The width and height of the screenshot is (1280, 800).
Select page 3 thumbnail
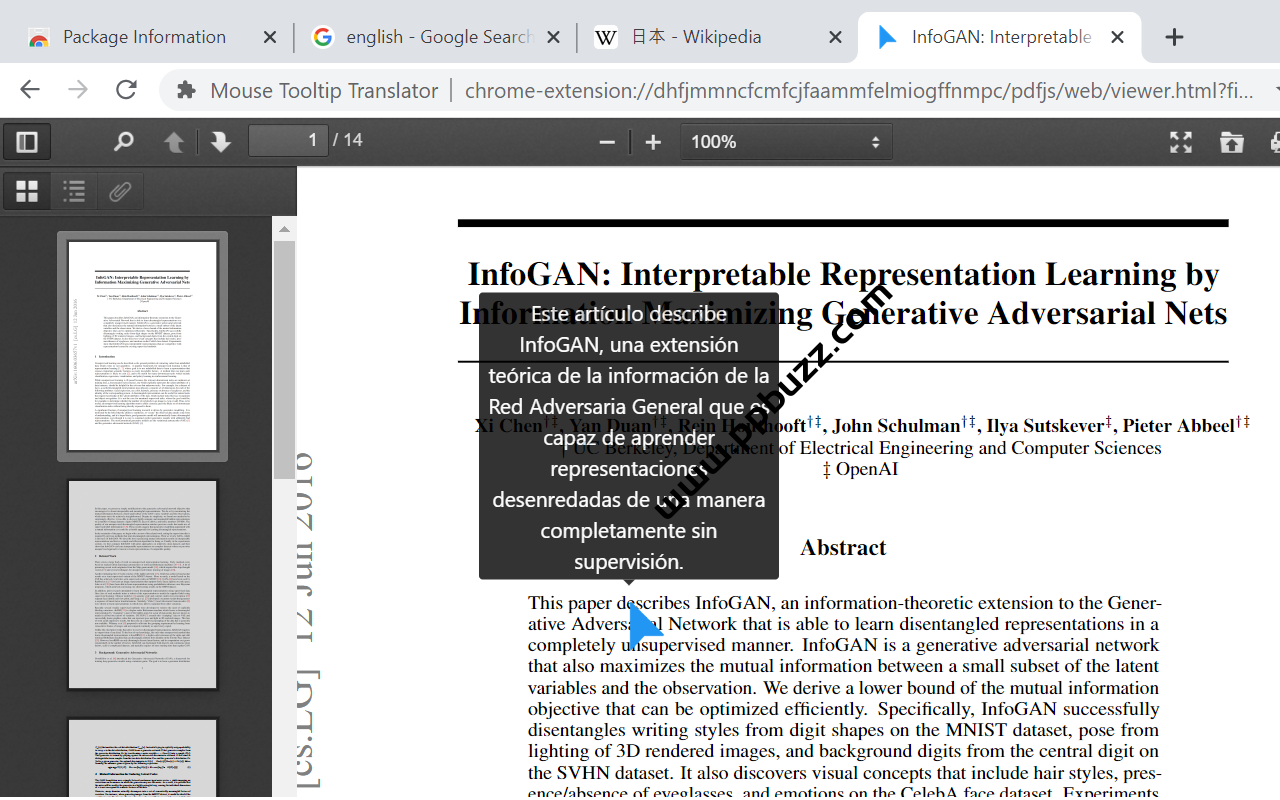[x=142, y=758]
